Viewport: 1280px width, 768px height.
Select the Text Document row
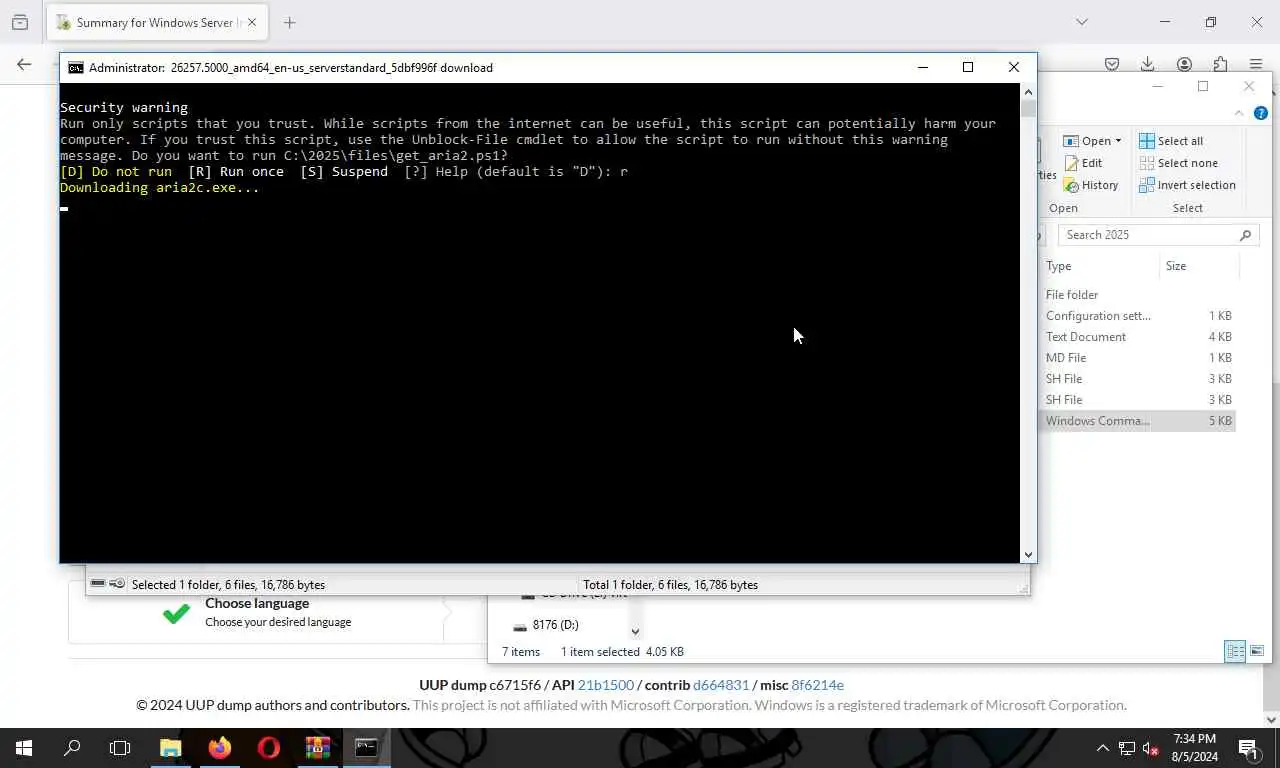1138,337
